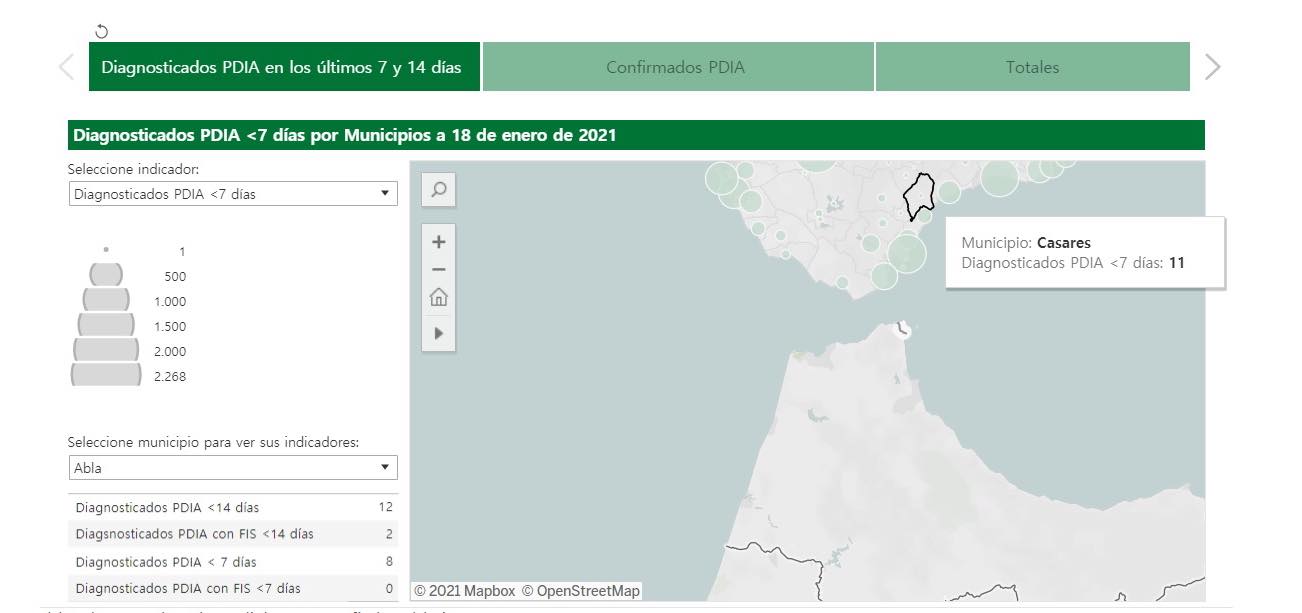Viewport: 1302px width, 613px height.
Task: Open the map search magnifier tool
Action: pyautogui.click(x=438, y=189)
